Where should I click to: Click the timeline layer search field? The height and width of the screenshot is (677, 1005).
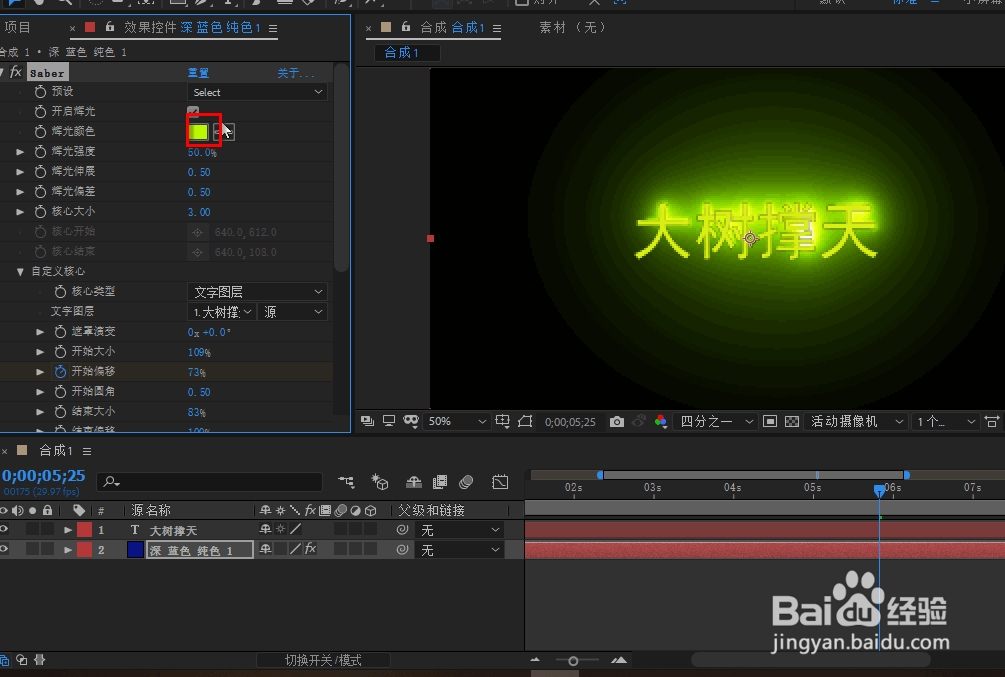coord(209,481)
